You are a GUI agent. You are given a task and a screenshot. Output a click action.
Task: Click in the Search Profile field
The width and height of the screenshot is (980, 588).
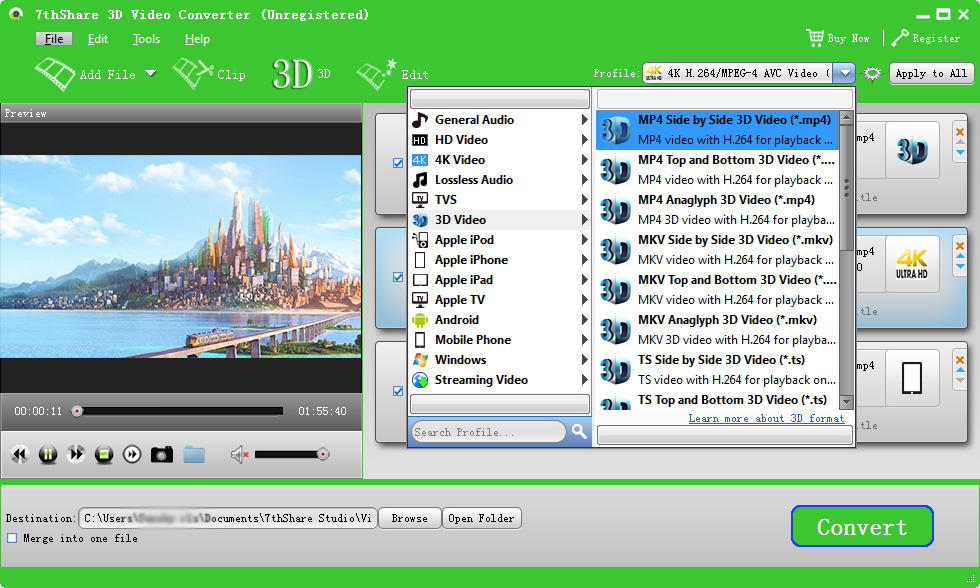(488, 432)
